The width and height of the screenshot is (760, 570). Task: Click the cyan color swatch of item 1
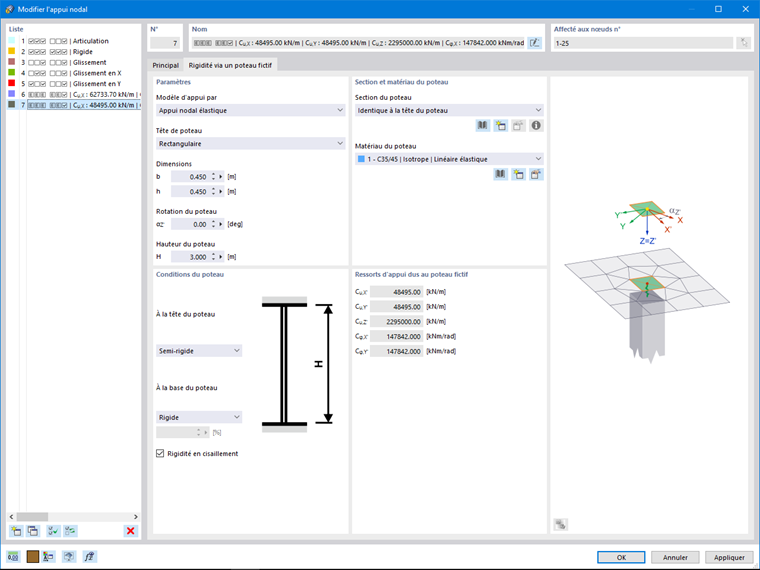click(x=12, y=41)
